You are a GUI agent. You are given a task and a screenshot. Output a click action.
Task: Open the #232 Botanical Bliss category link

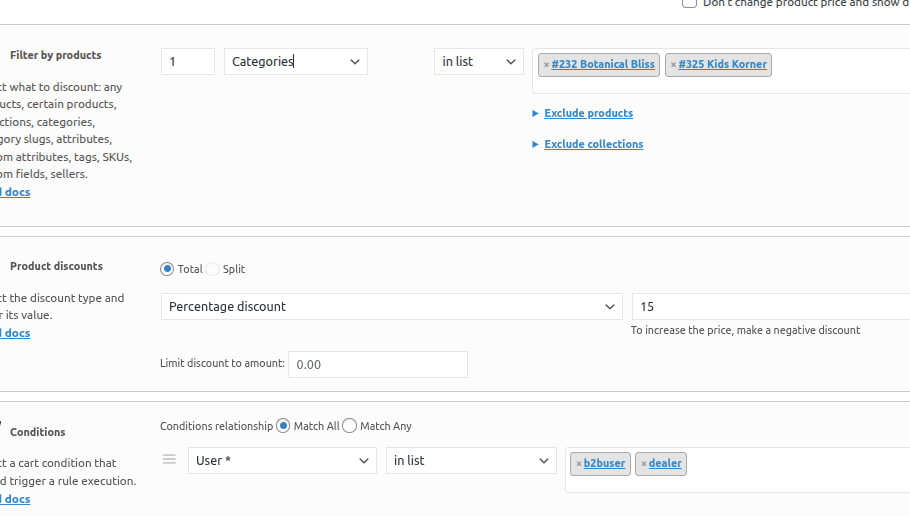[x=603, y=65]
